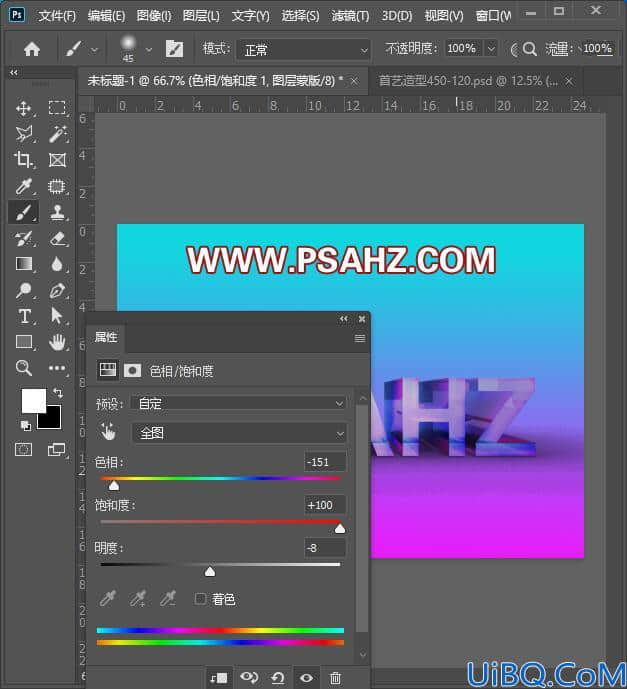The height and width of the screenshot is (689, 627).
Task: Collapse the Properties panel with double arrows
Action: point(344,319)
